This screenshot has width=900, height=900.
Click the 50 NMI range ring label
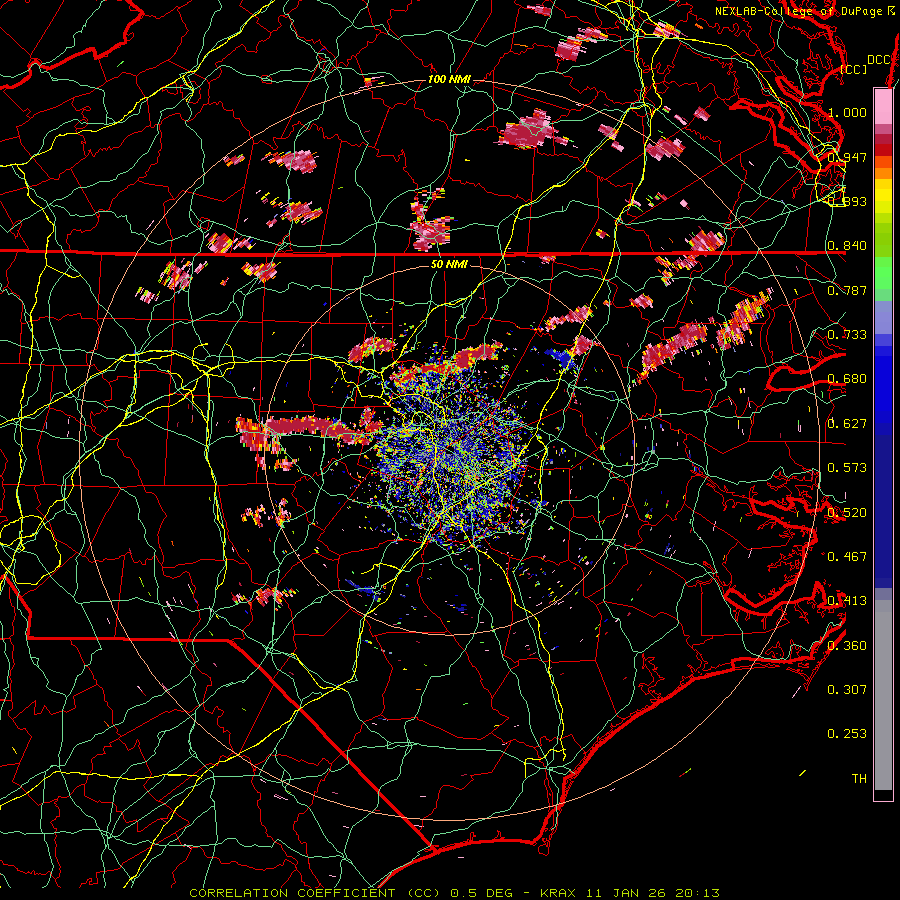click(449, 264)
